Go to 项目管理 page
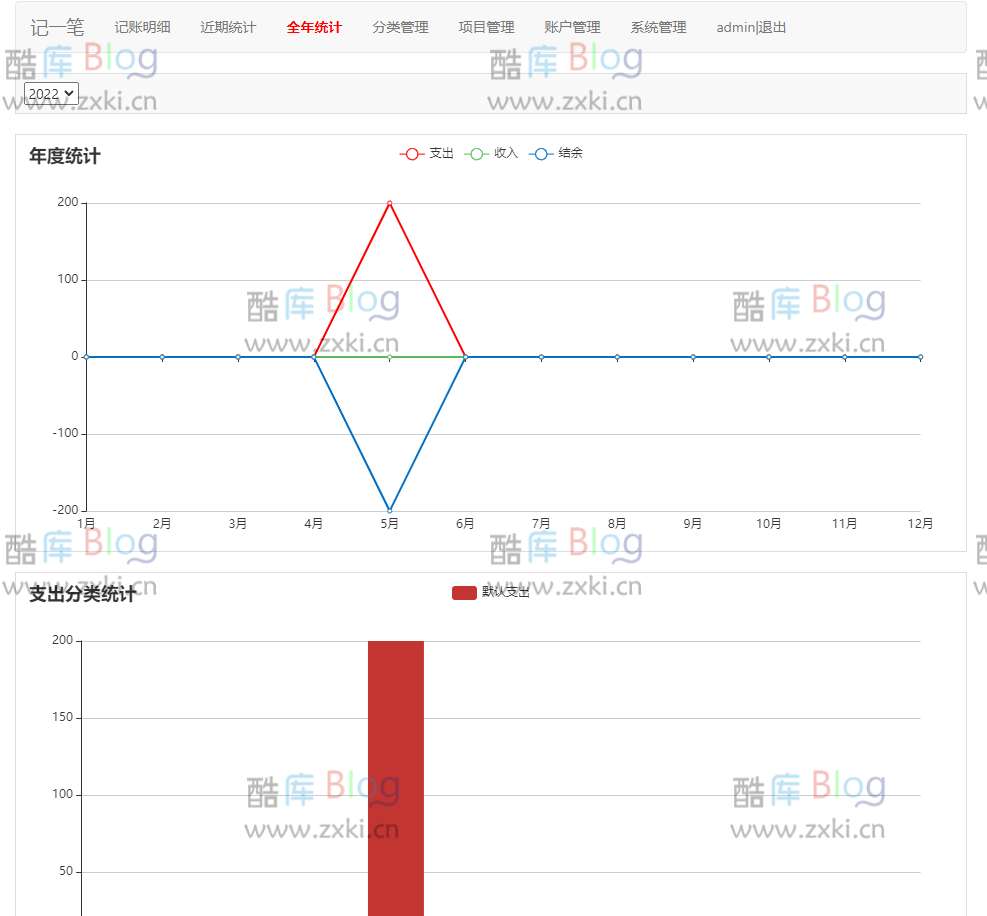Screen dimensions: 987x916 [x=487, y=28]
